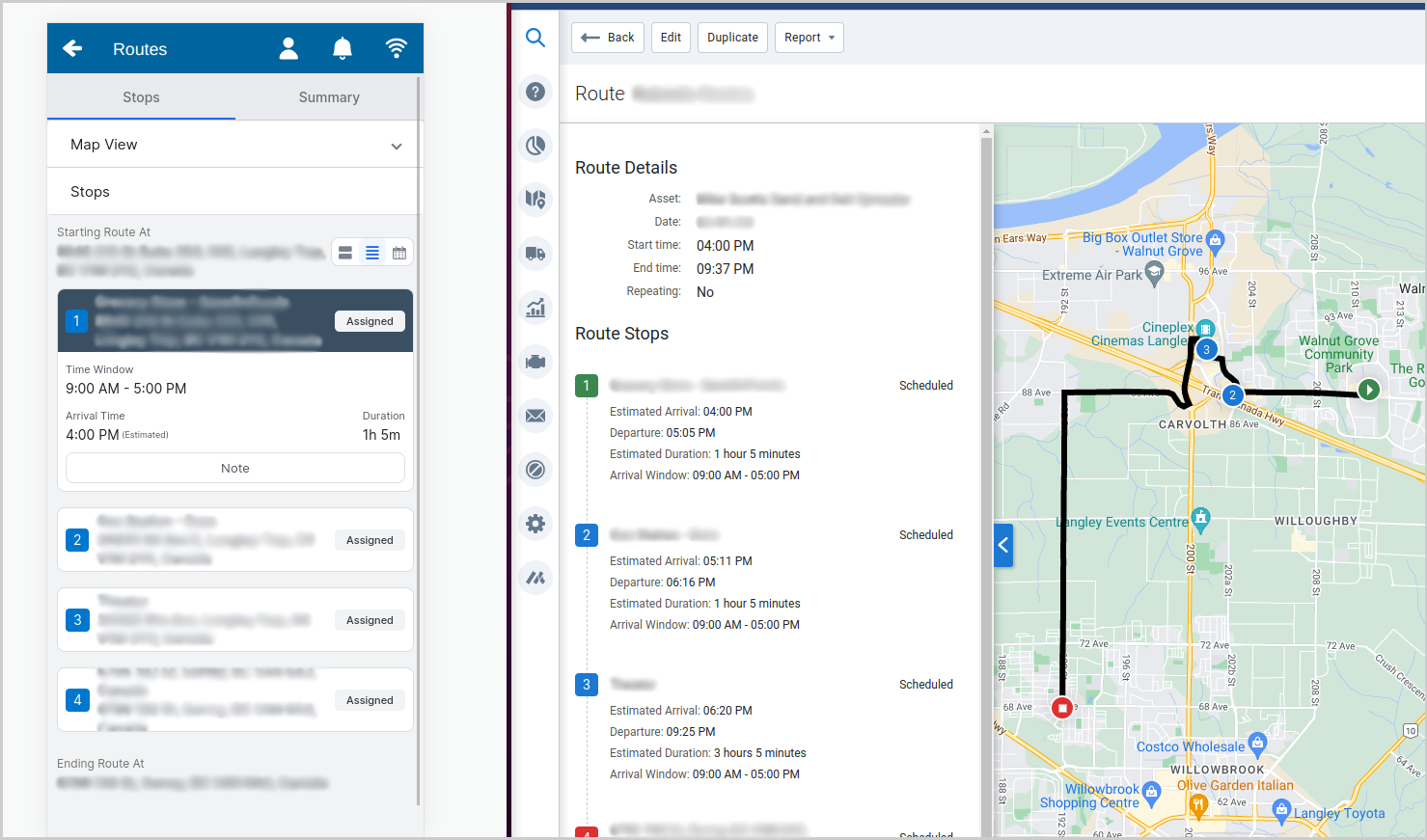
Task: Open the zones icon in the sidebar
Action: [x=535, y=470]
